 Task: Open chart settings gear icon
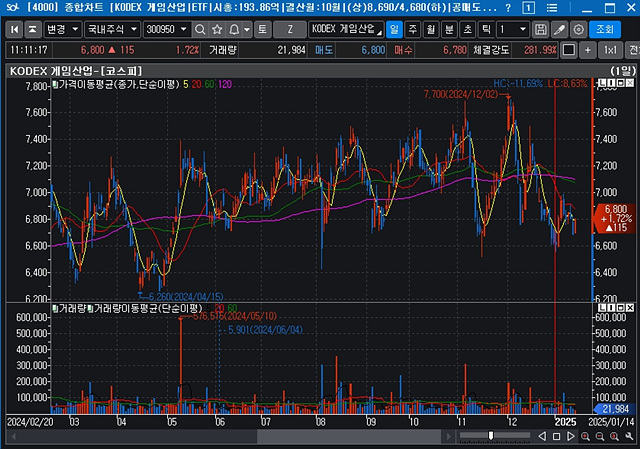tap(579, 30)
